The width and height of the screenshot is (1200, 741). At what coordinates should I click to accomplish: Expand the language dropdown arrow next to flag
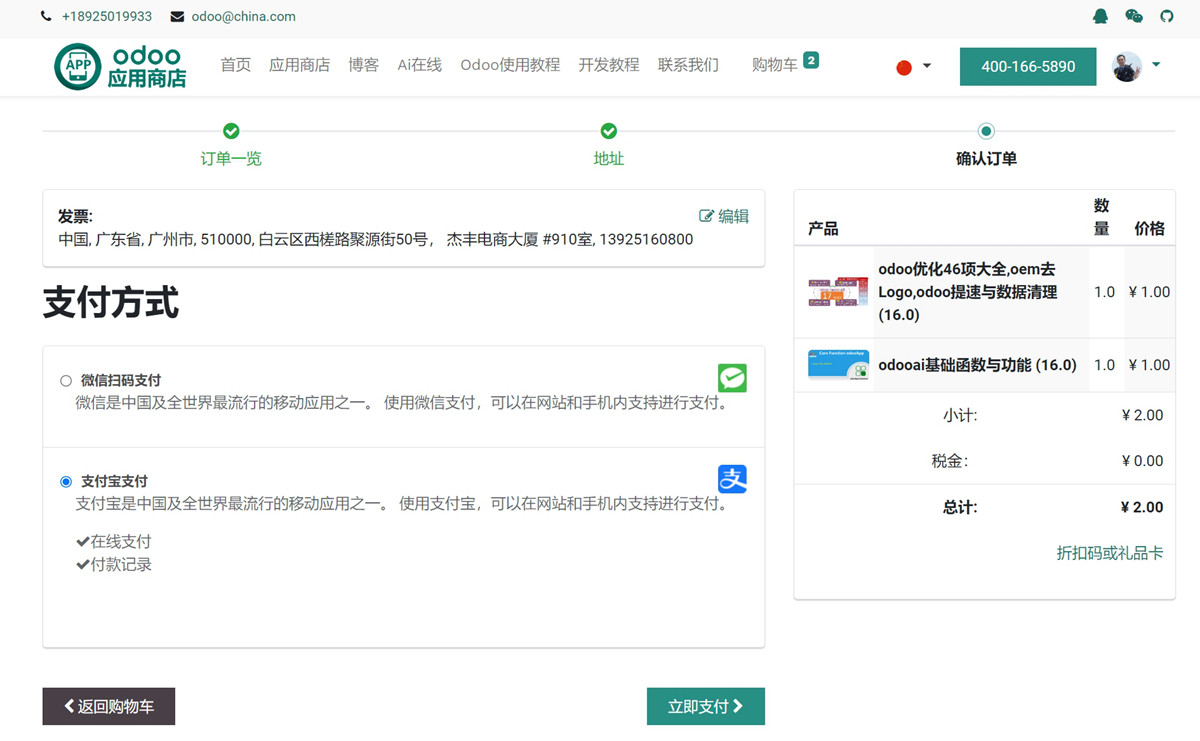click(x=927, y=66)
